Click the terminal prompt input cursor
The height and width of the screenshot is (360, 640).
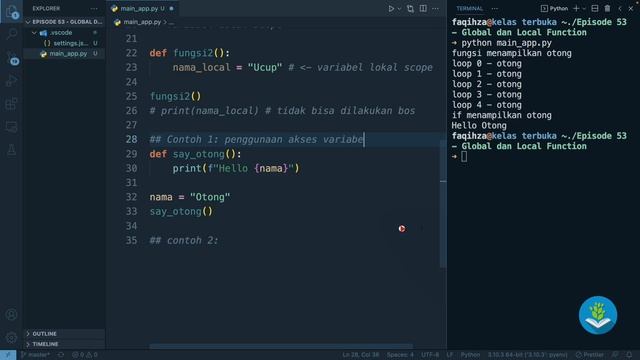tap(464, 156)
